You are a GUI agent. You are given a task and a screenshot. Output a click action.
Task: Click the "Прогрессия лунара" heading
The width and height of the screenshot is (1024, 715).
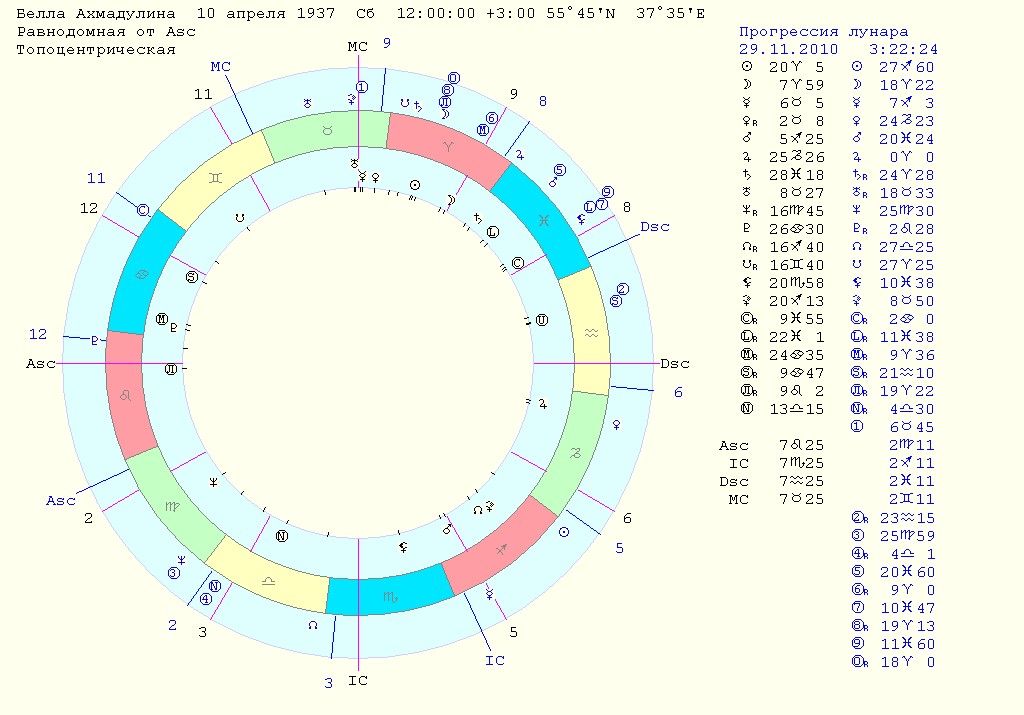point(824,31)
